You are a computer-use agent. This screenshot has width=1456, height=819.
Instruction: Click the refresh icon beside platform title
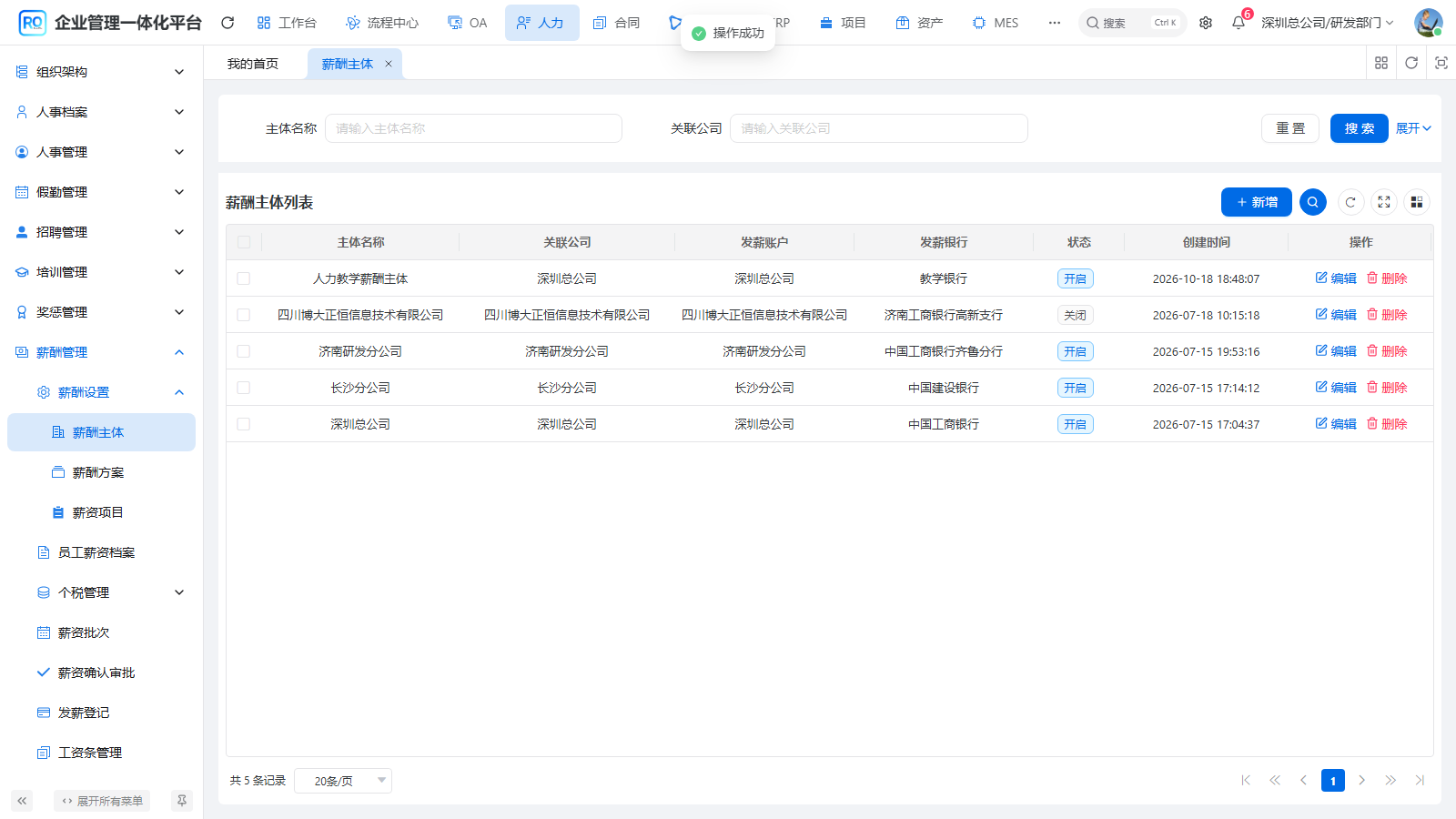pyautogui.click(x=227, y=23)
